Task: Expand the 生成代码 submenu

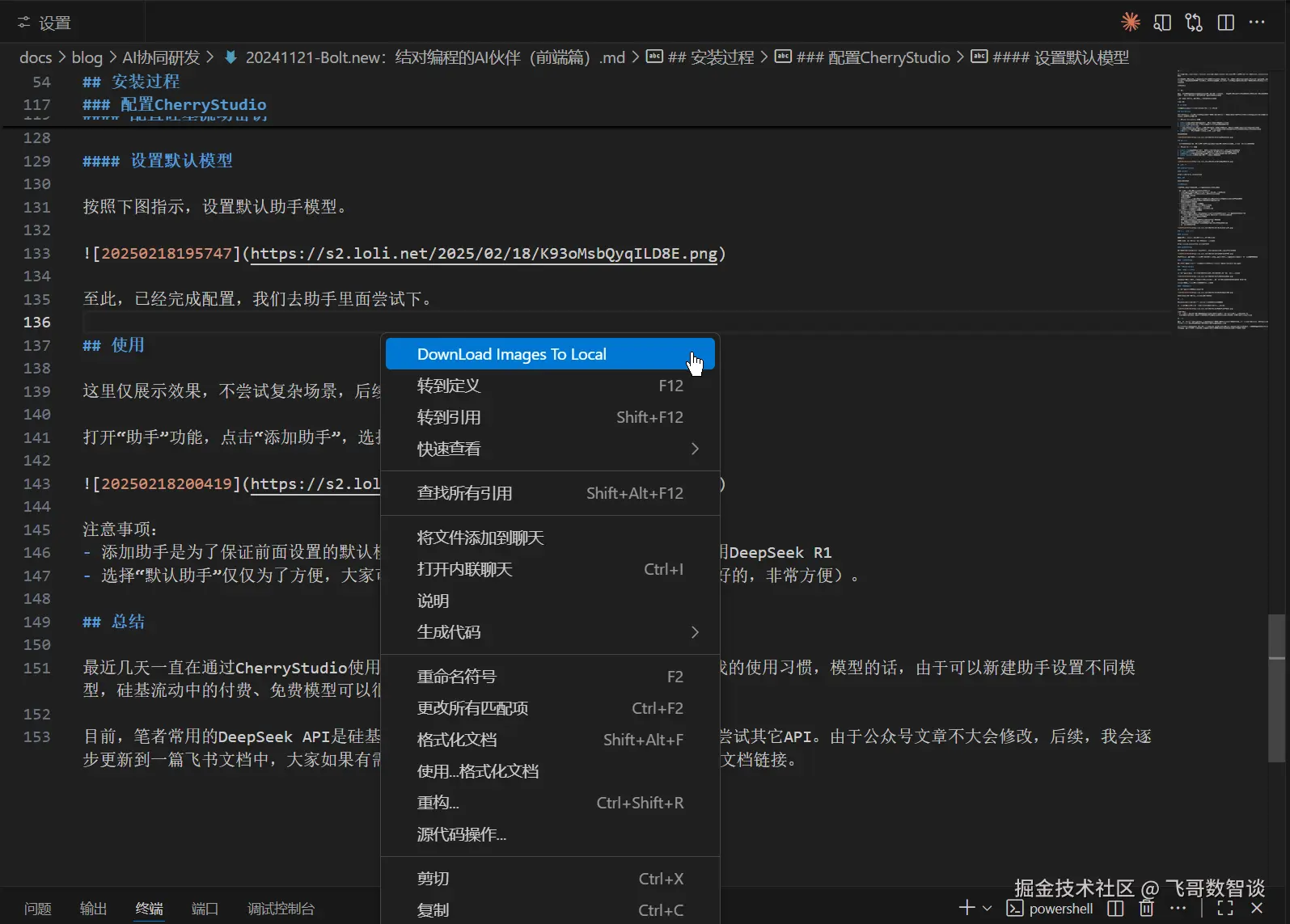Action: [x=694, y=632]
